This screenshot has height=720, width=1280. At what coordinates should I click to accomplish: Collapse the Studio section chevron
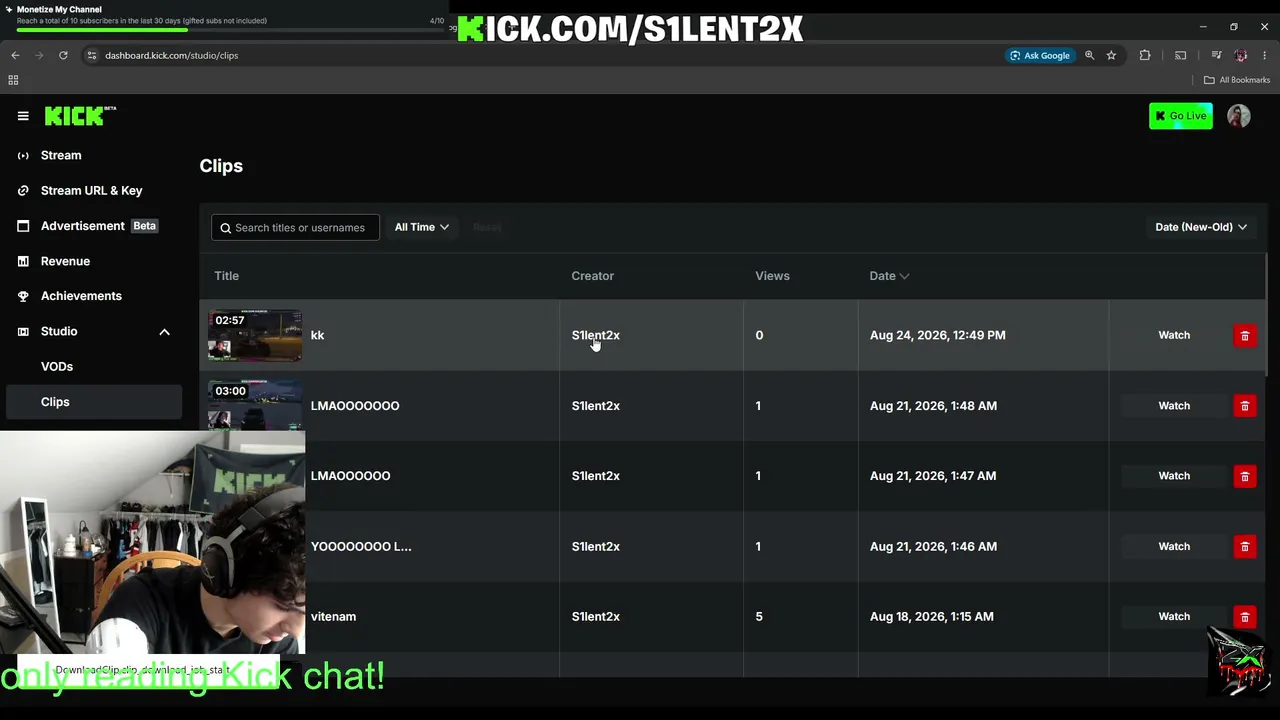pyautogui.click(x=164, y=332)
